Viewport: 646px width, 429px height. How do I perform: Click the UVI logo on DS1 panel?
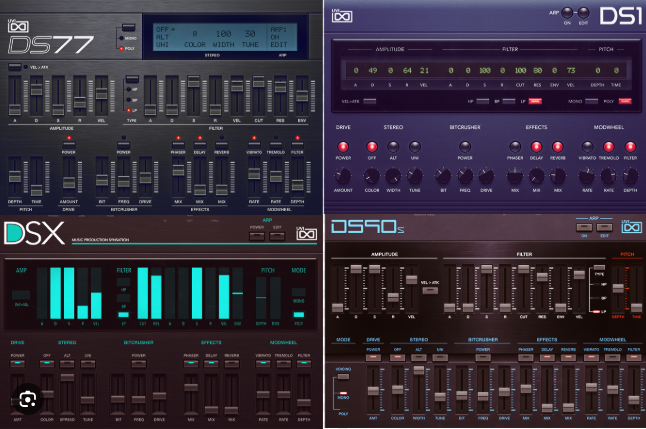click(342, 16)
